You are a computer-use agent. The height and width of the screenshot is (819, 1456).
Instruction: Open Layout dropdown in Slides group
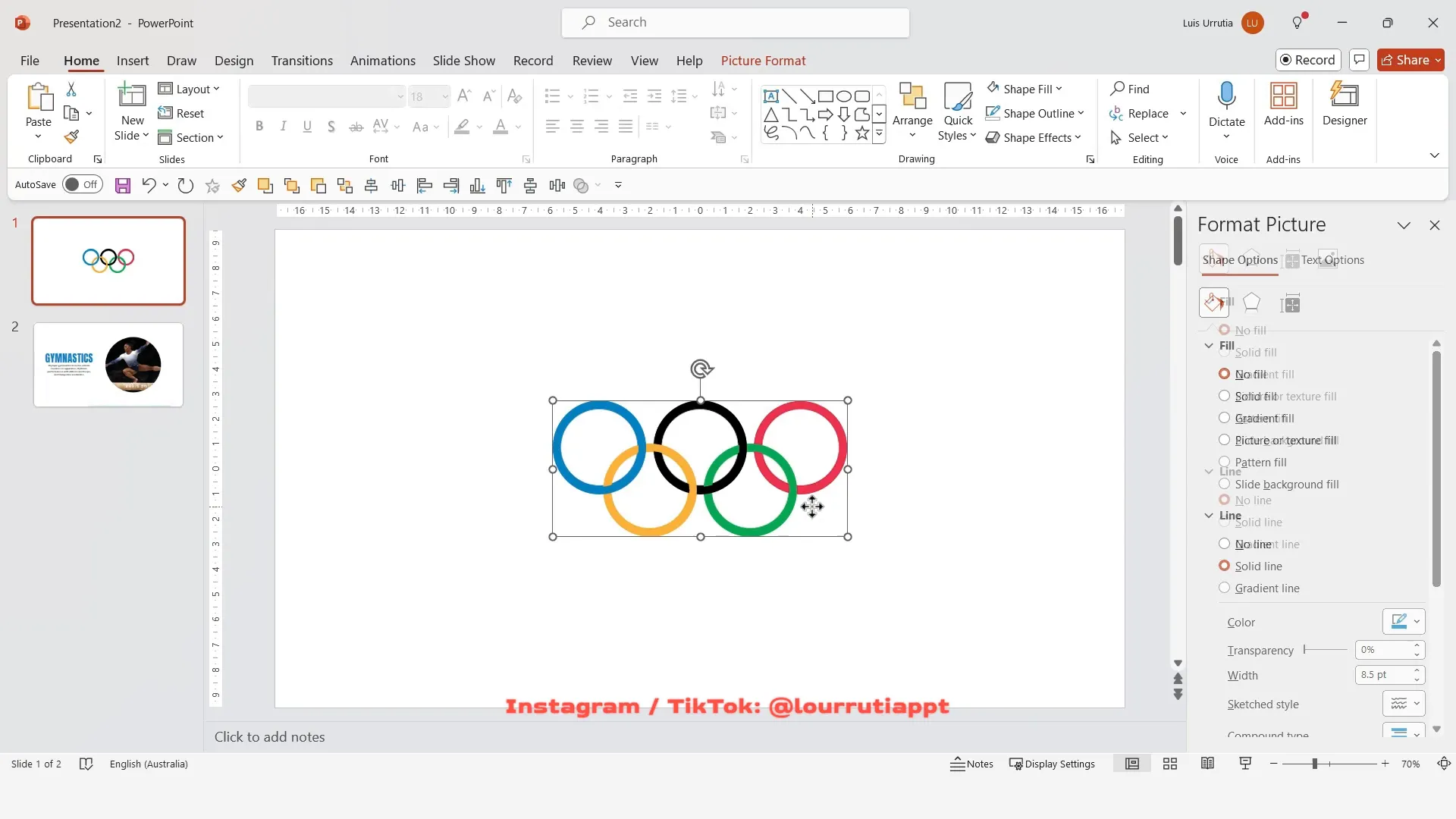(189, 89)
